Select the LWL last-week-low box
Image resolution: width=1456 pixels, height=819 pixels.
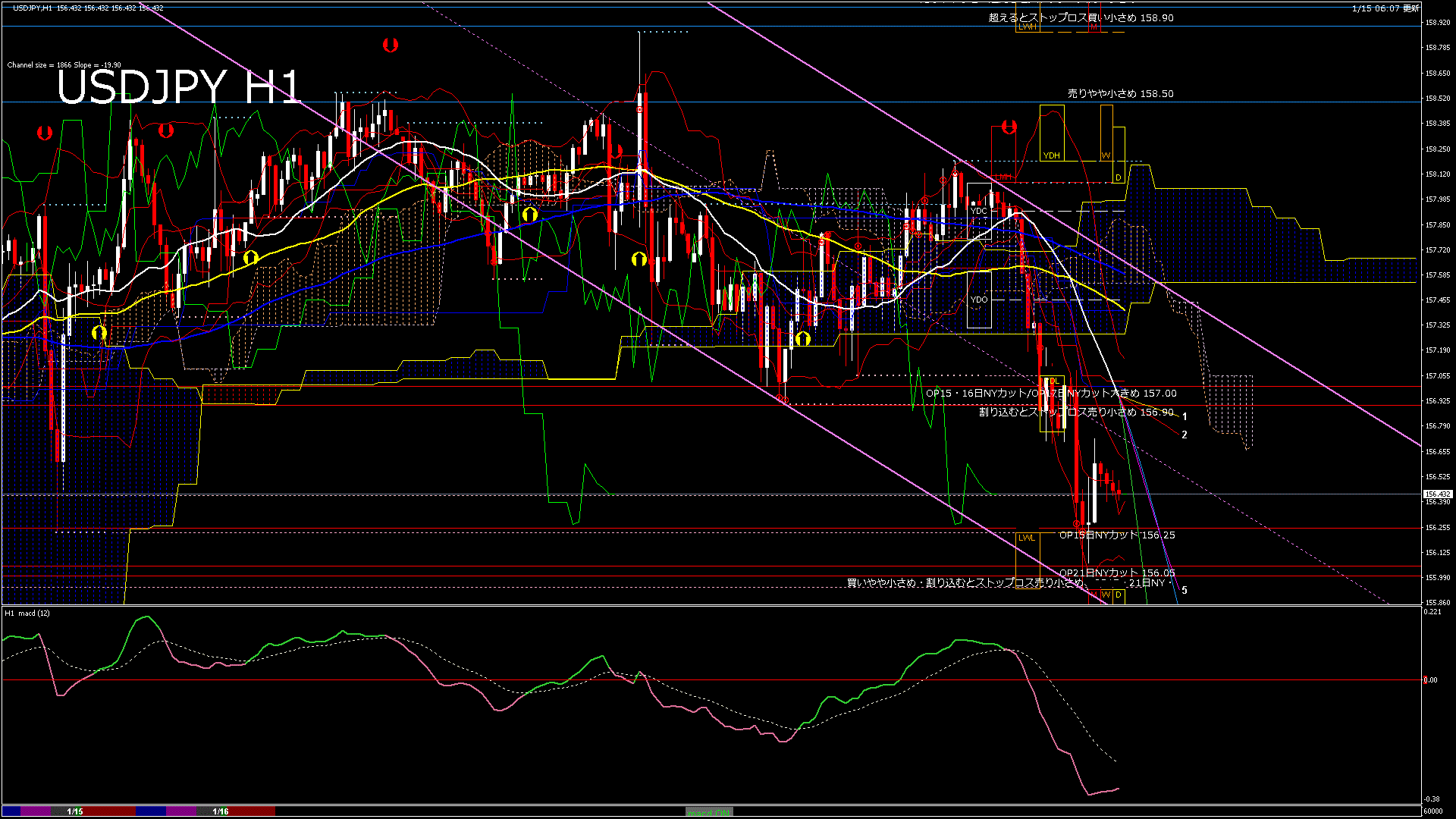[1026, 538]
